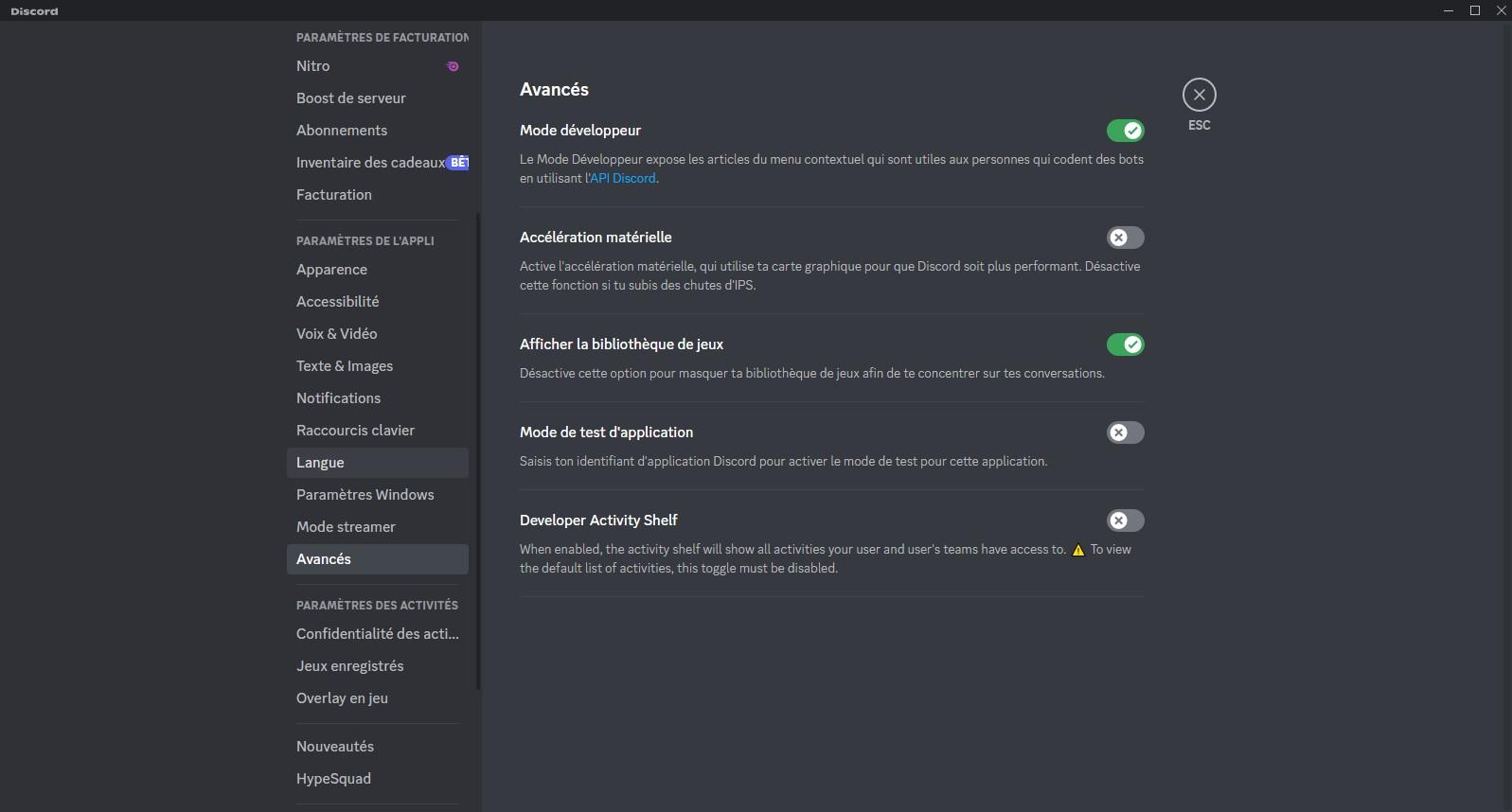
Task: Open Texte & Images settings
Action: point(378,366)
